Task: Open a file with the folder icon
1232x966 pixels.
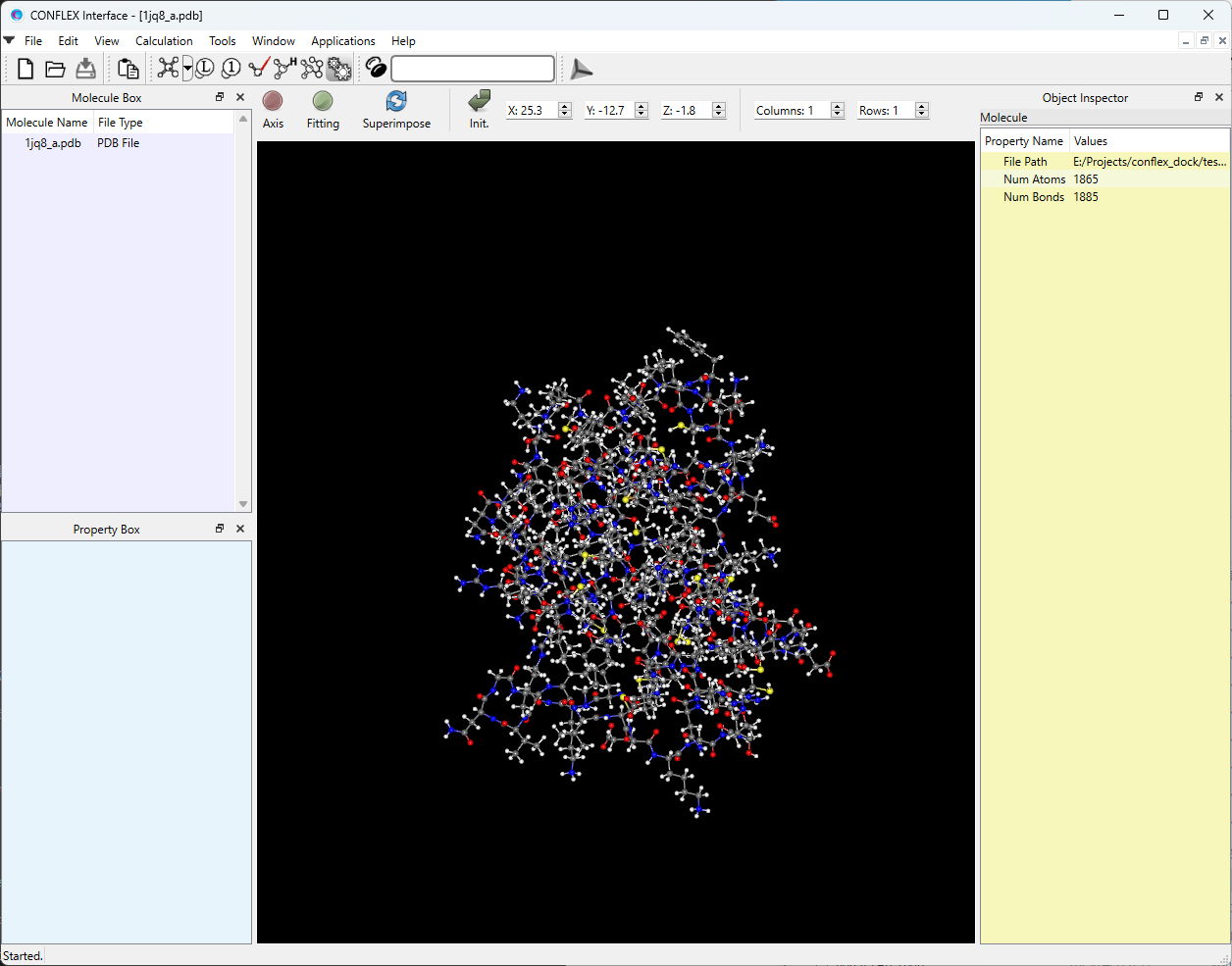Action: (x=56, y=69)
